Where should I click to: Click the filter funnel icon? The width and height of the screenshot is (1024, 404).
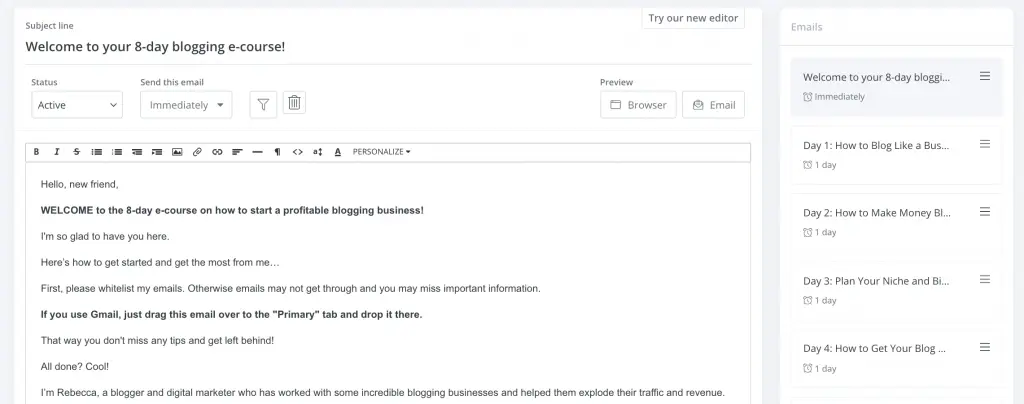[263, 104]
